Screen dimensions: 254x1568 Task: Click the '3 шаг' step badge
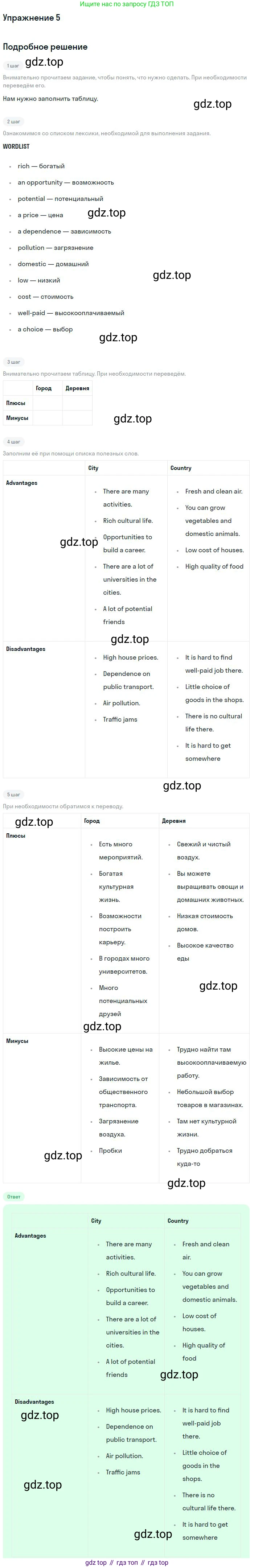13,362
